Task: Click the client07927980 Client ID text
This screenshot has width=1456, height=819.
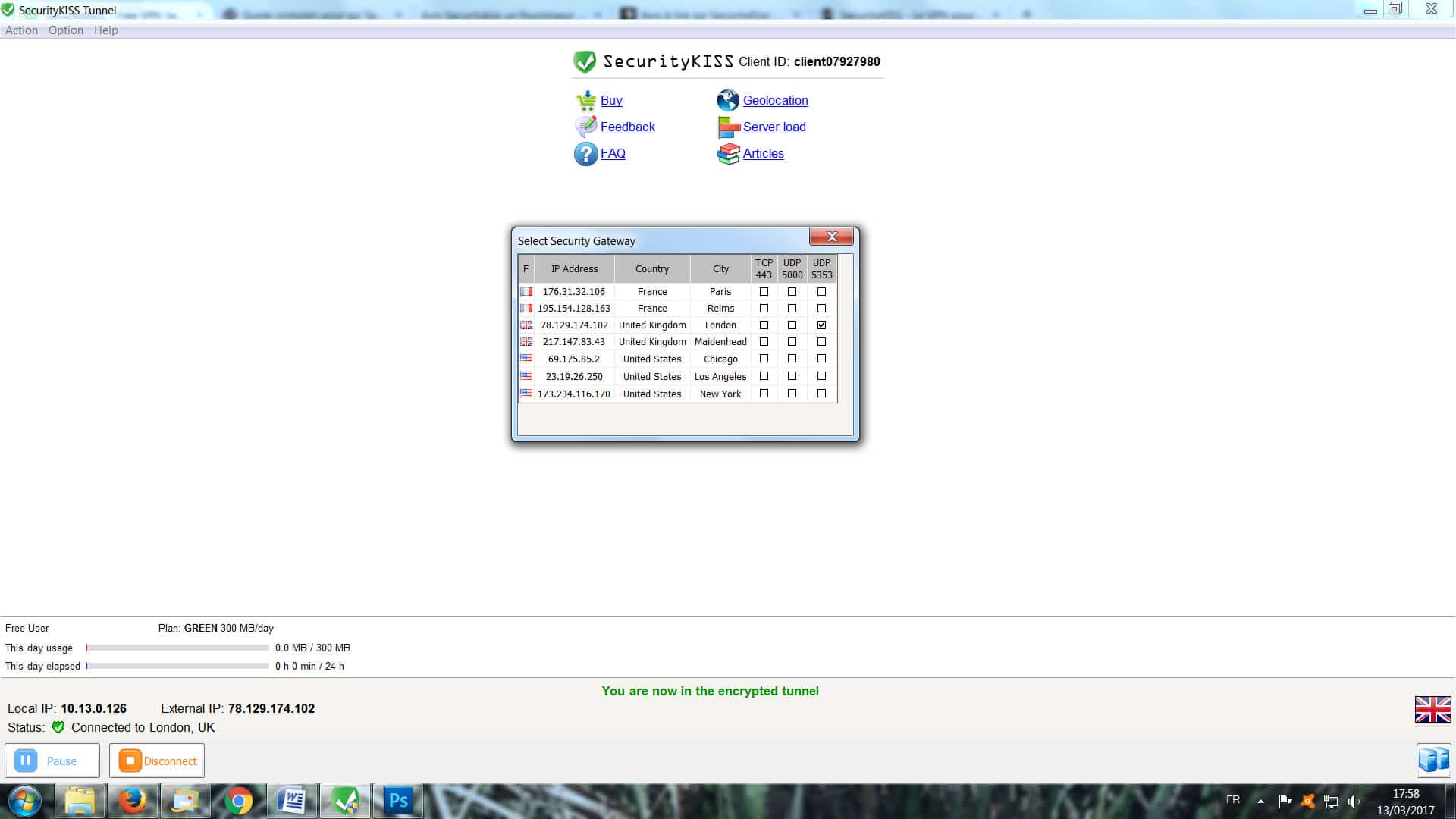Action: click(x=836, y=61)
